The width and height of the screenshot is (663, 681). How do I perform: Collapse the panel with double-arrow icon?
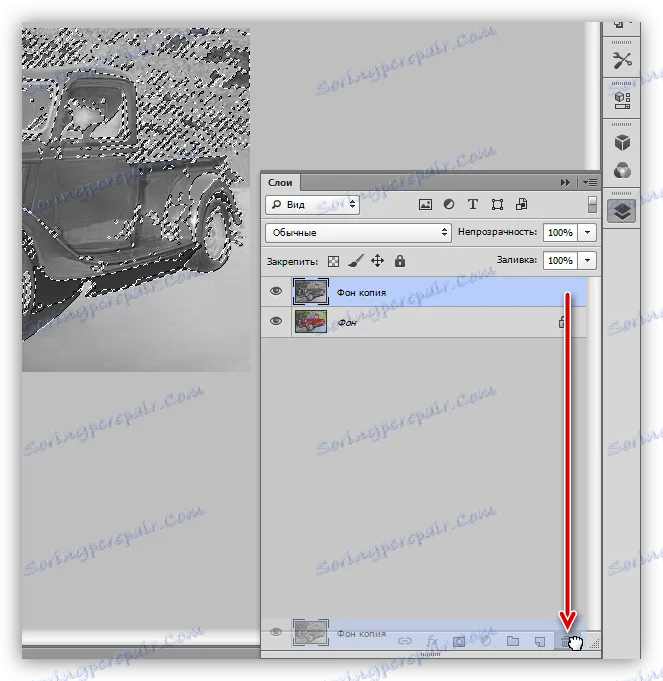pyautogui.click(x=565, y=182)
